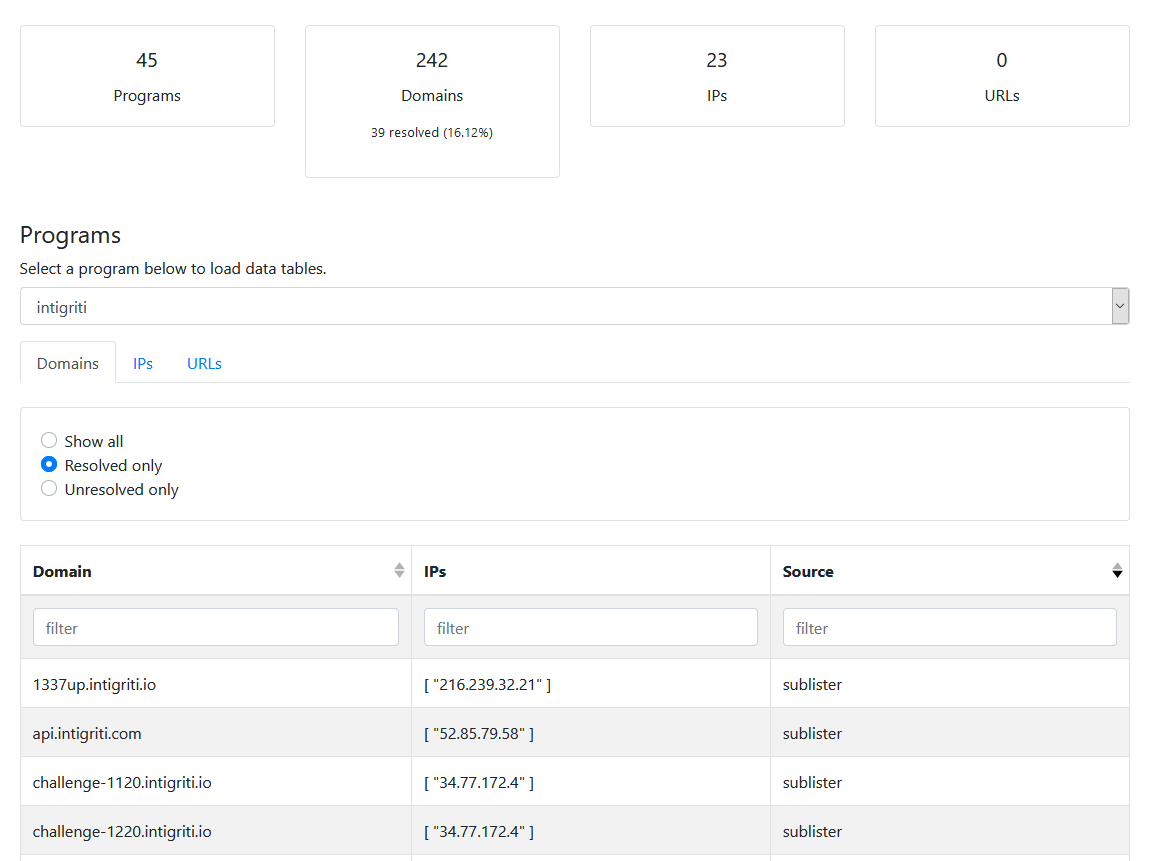The width and height of the screenshot is (1156, 861).
Task: Click sublister source in 1337up.intigriti.io row
Action: click(812, 684)
